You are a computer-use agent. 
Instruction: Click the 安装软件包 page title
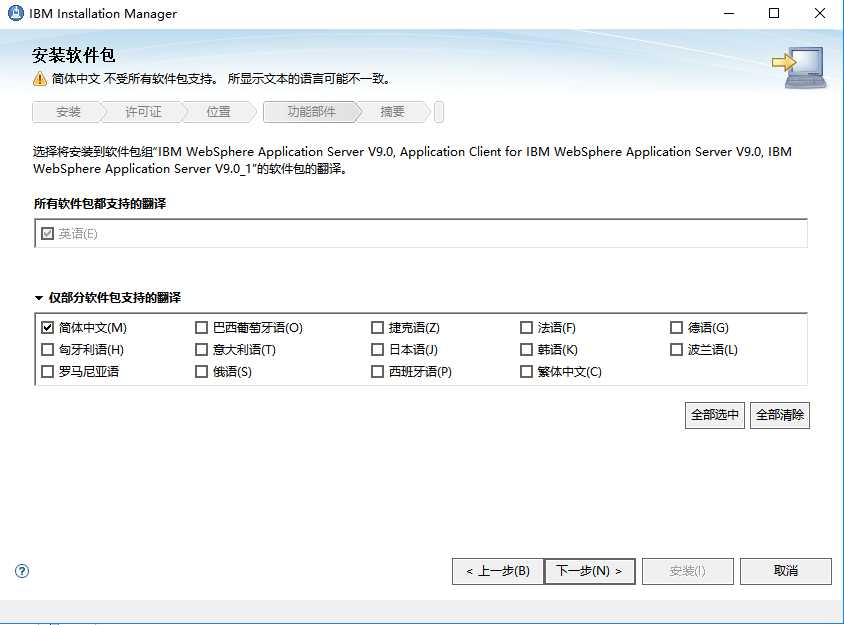[73, 55]
